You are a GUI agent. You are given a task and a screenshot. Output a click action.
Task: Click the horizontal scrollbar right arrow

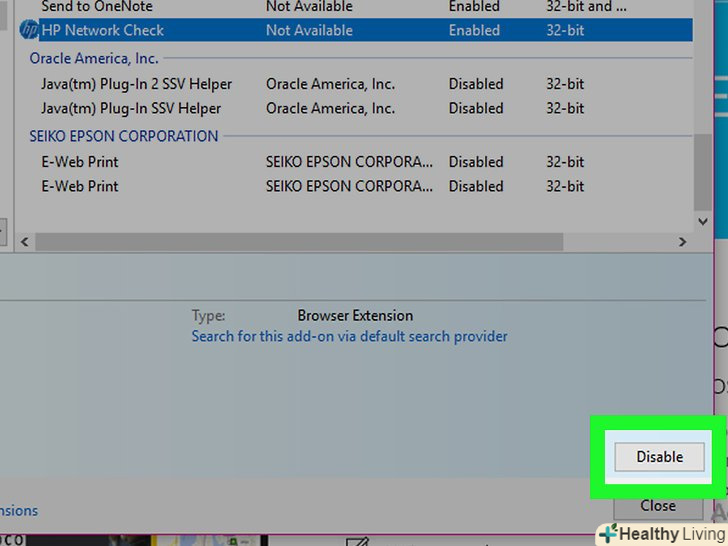[682, 242]
